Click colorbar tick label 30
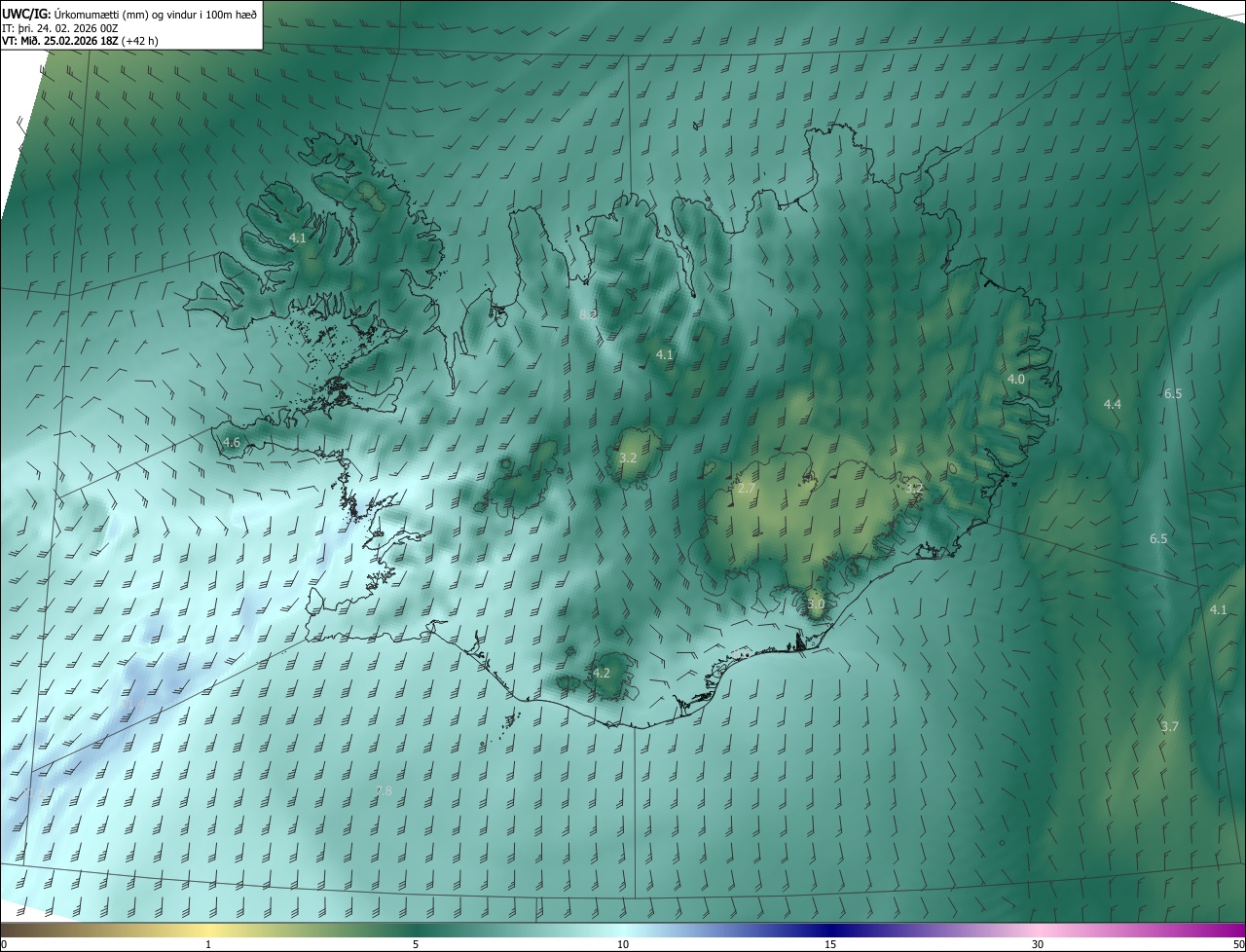Viewport: 1246px width, 952px height. [1038, 944]
